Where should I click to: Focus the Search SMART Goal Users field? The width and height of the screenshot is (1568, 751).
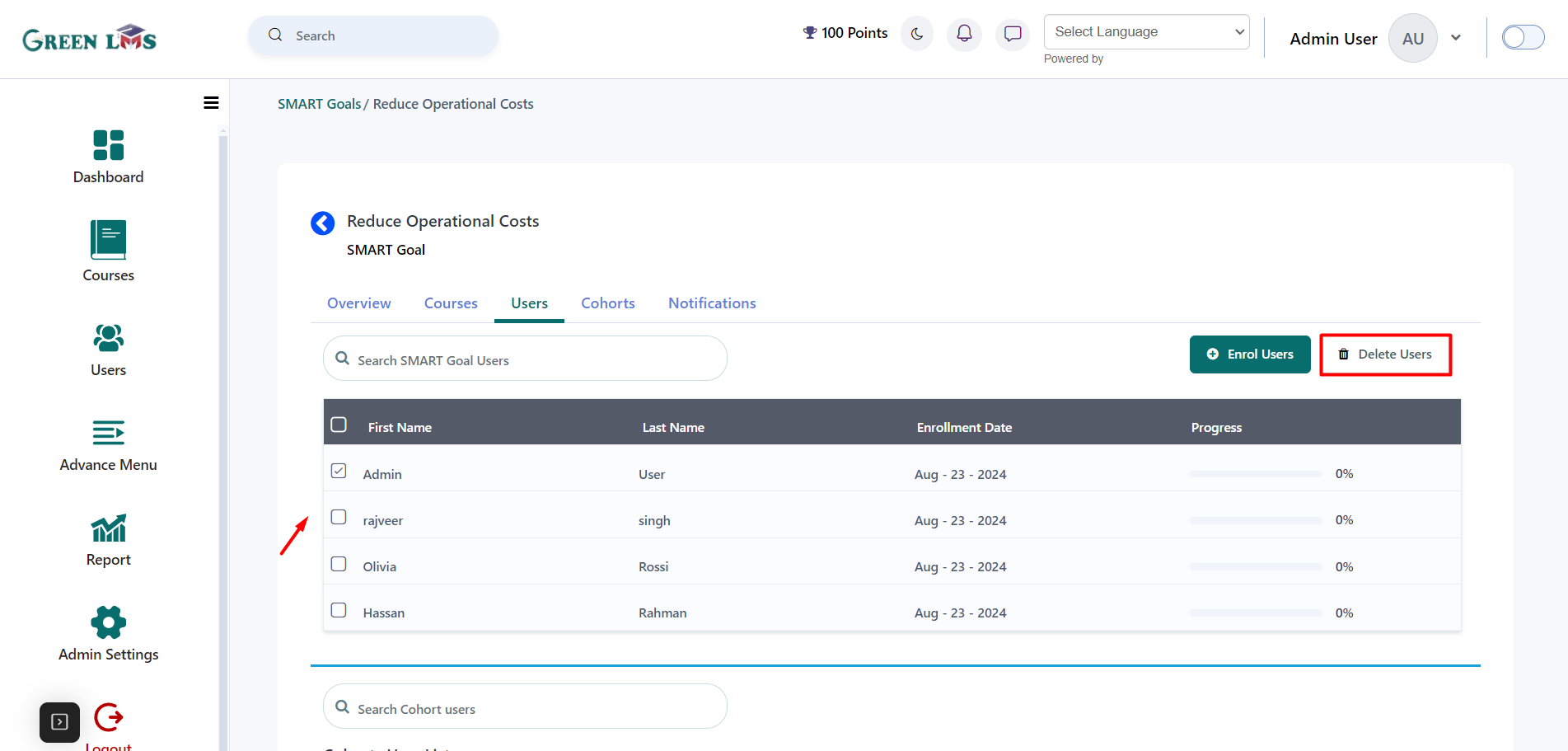pyautogui.click(x=525, y=359)
